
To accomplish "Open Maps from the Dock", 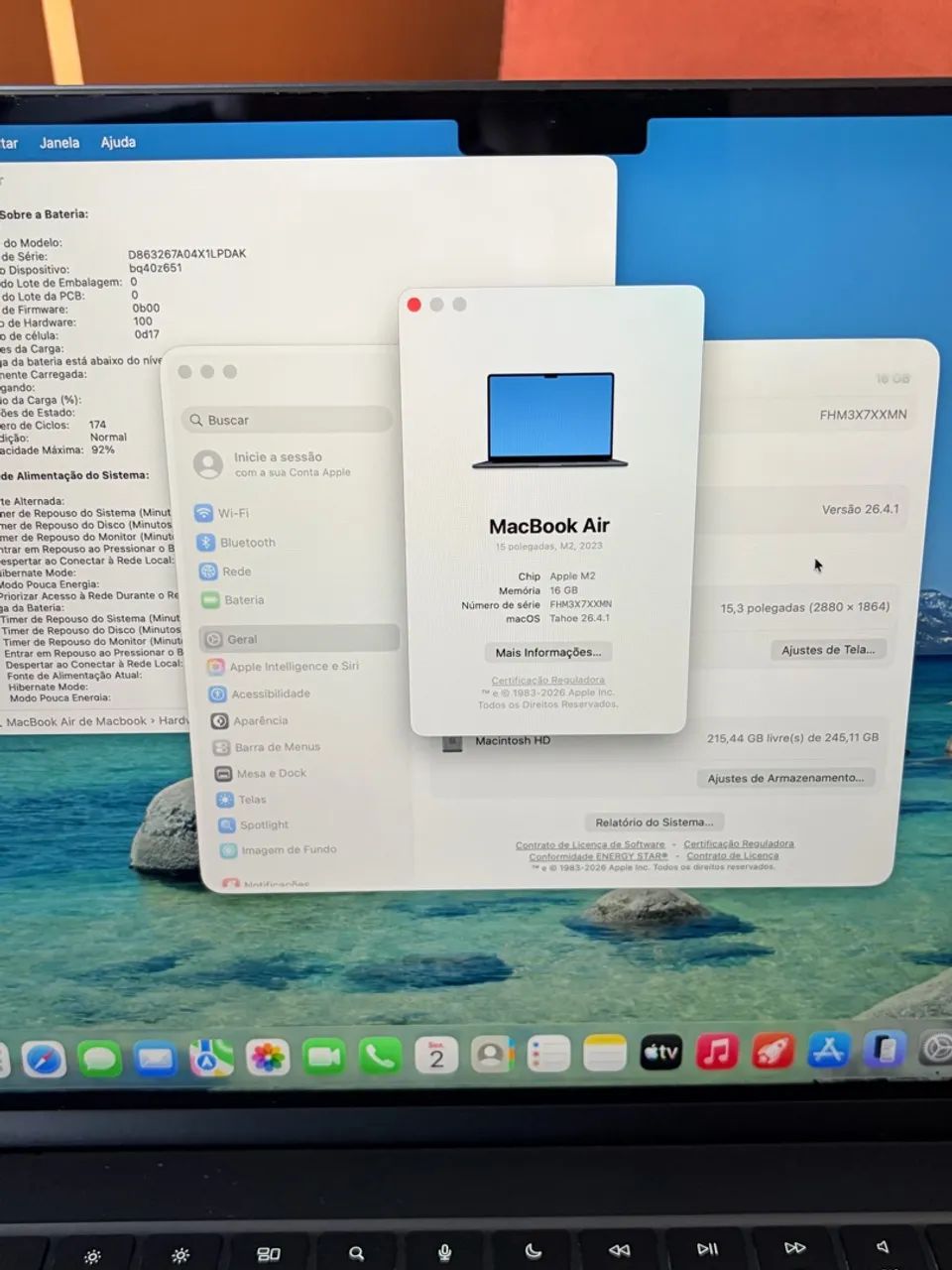I will tap(211, 1058).
